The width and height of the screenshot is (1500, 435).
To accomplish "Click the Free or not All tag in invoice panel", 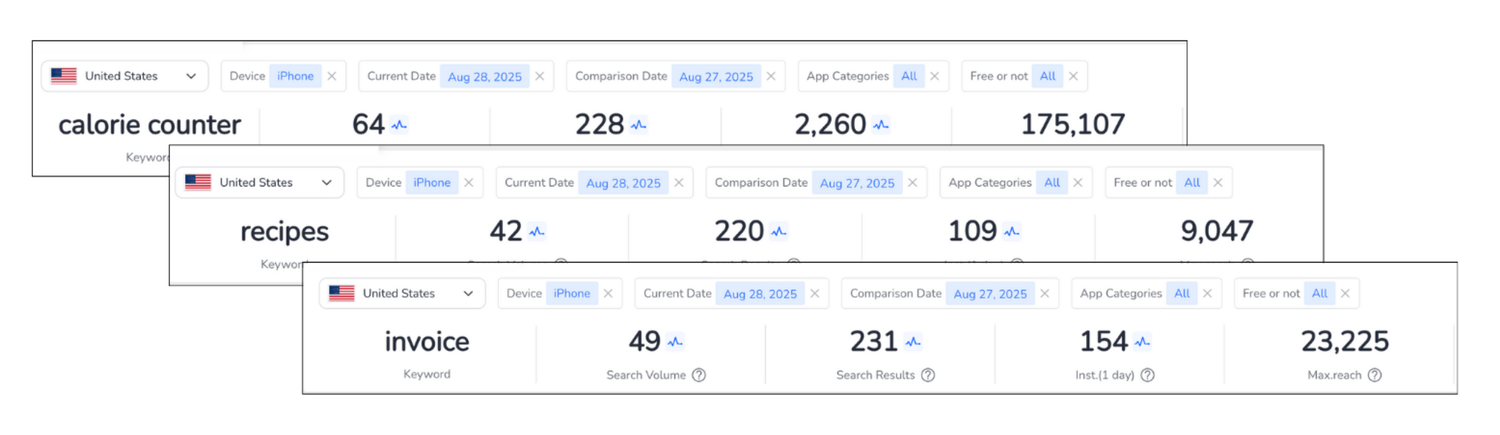I will click(1319, 294).
